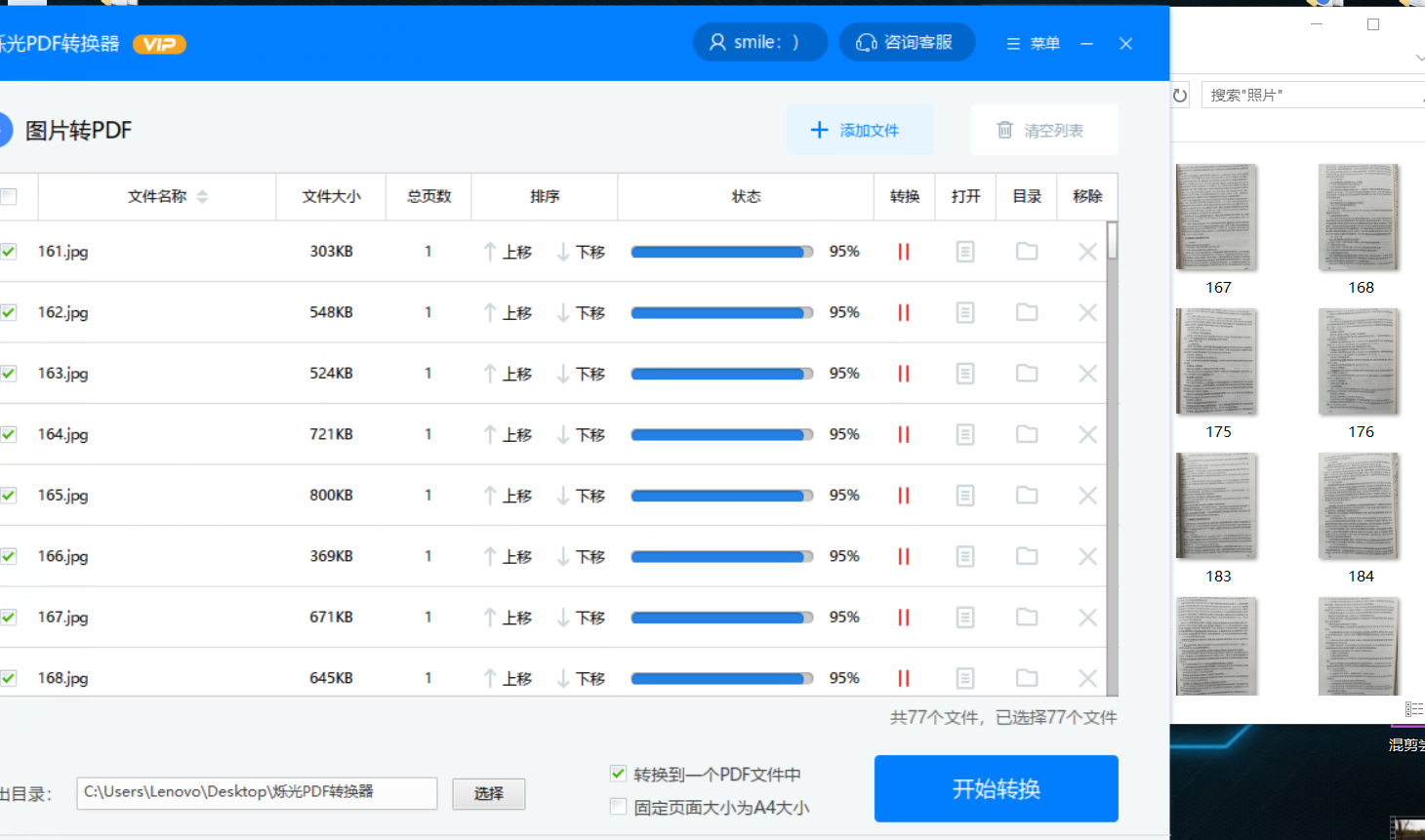Uncheck the 162.jpg file checkbox

[x=9, y=312]
